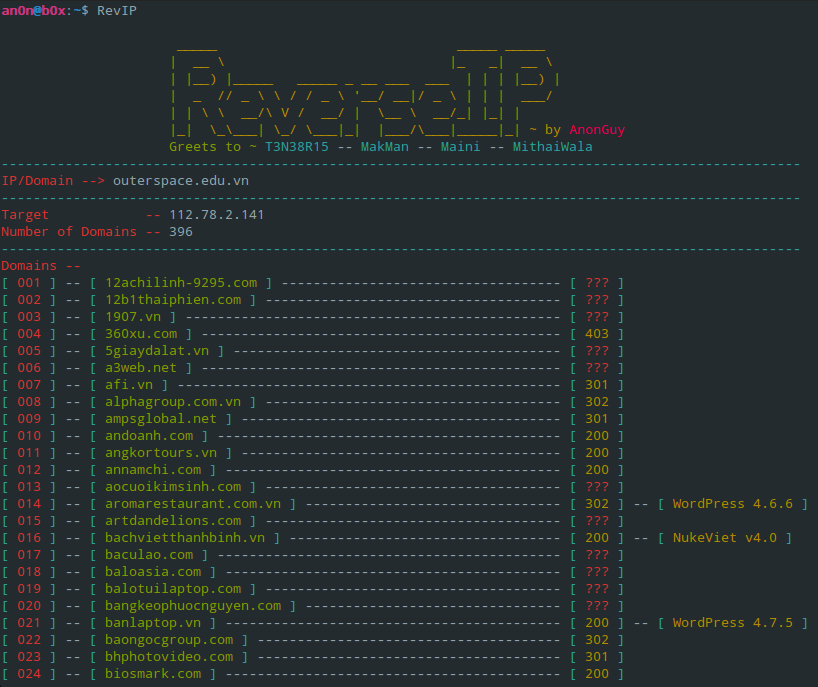Select domain ampsglobal.net

pos(161,419)
